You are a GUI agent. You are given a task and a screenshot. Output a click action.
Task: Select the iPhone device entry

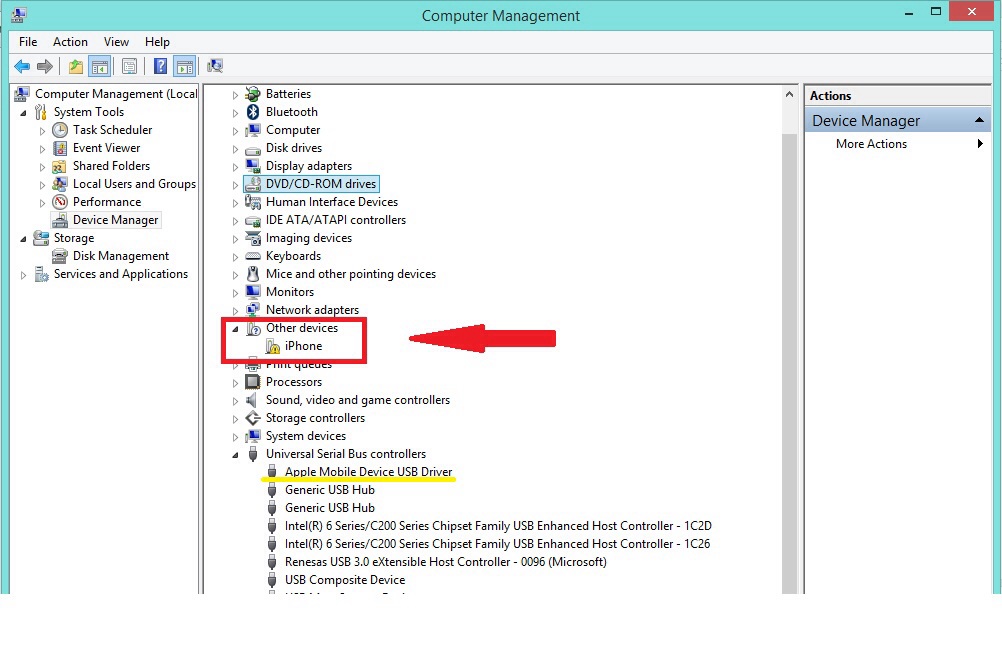point(304,346)
